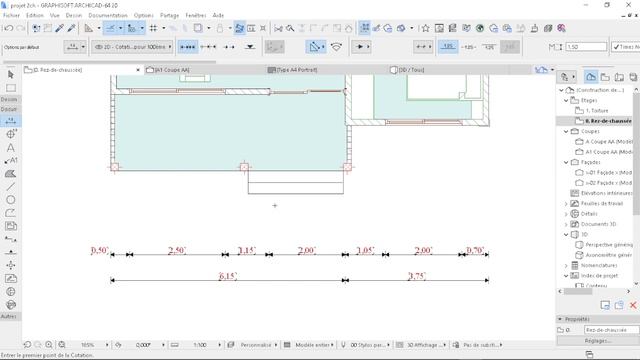This screenshot has height=360, width=640.
Task: Toggle elevation dimension method
Action: pyautogui.click(x=250, y=47)
